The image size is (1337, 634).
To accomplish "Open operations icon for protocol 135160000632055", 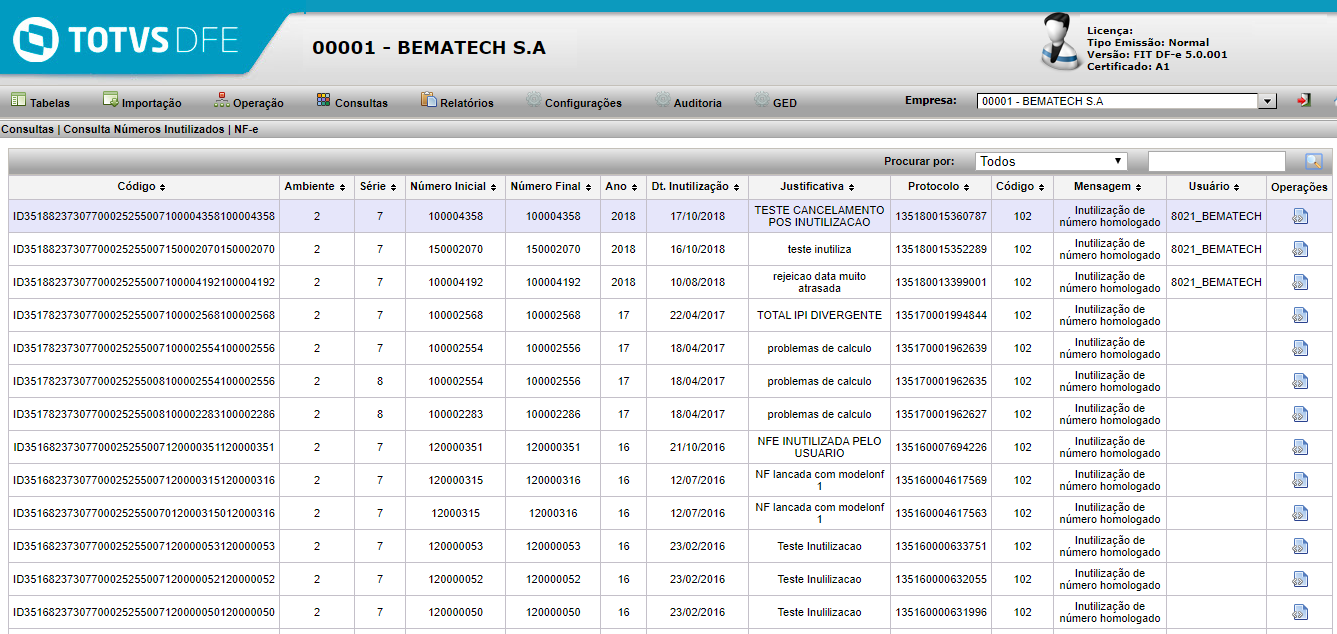I will (x=1299, y=580).
